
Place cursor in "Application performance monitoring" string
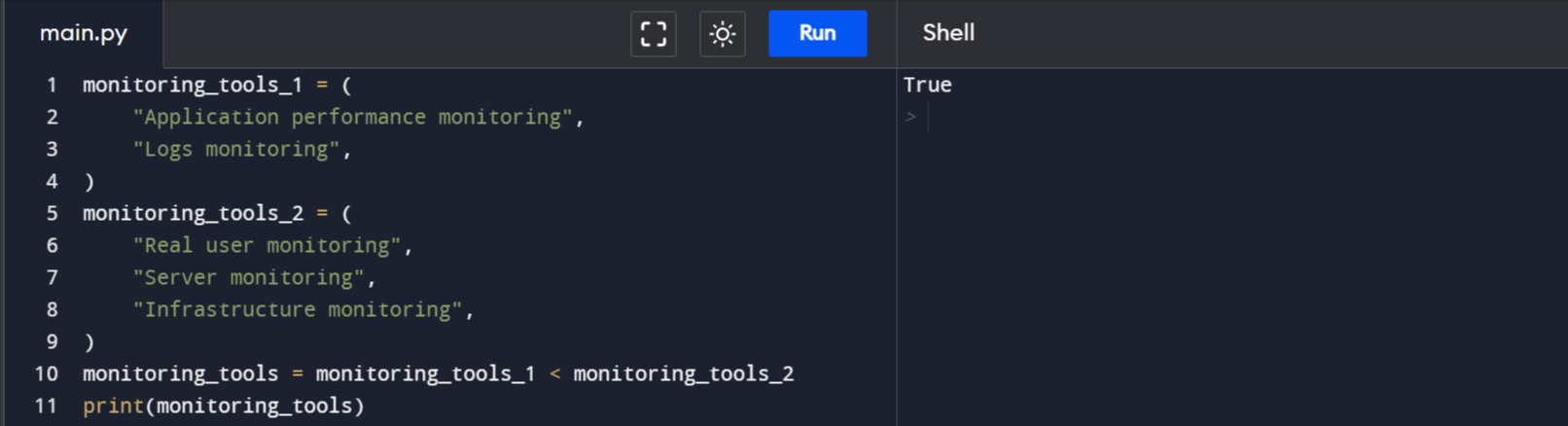pyautogui.click(x=352, y=117)
